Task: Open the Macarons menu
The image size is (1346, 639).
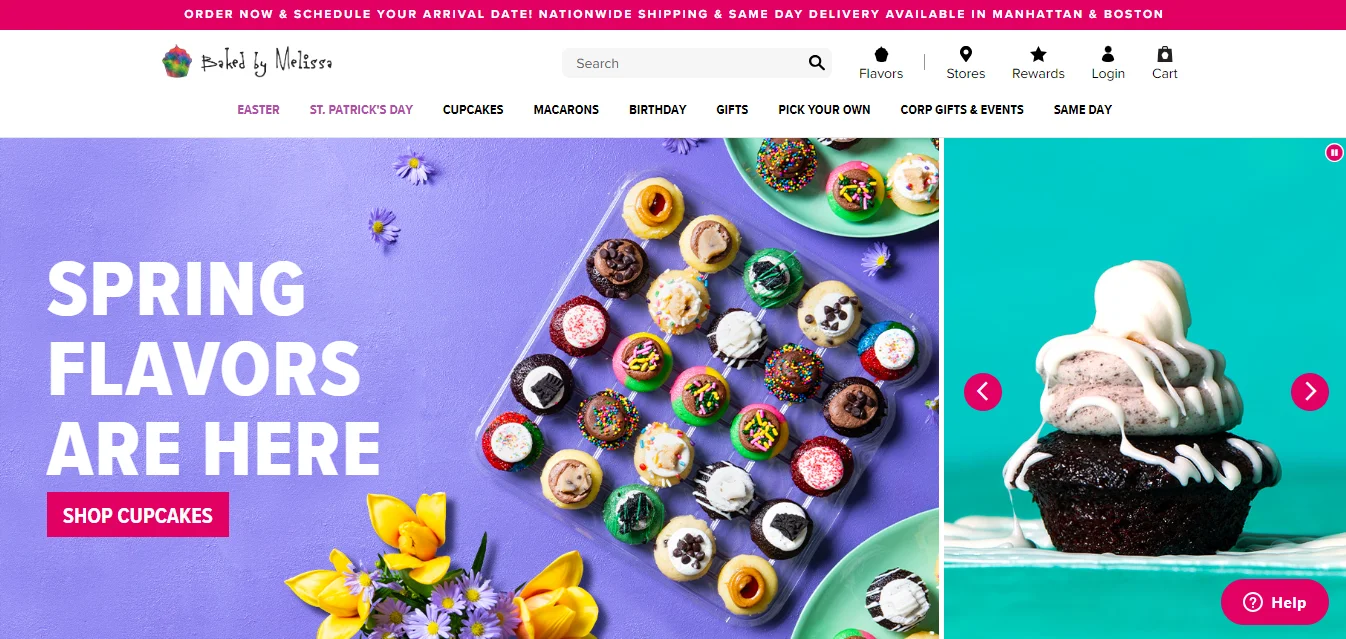Action: [566, 110]
